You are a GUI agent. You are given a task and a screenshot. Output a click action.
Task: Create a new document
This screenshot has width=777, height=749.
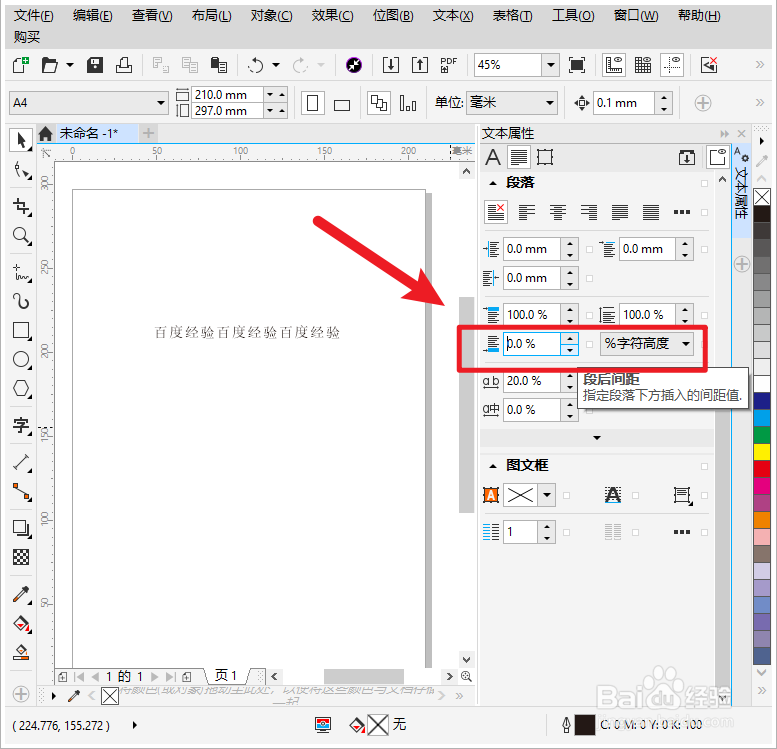21,65
